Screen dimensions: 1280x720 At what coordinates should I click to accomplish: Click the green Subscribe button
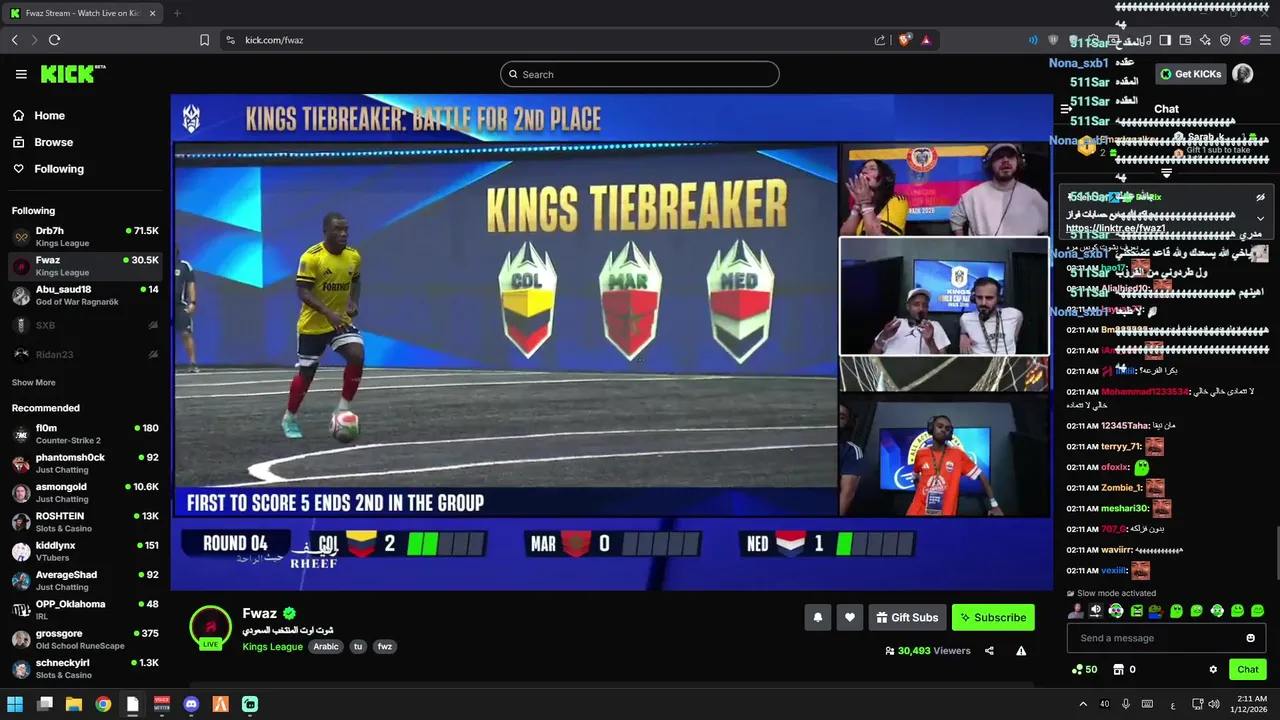tap(993, 618)
